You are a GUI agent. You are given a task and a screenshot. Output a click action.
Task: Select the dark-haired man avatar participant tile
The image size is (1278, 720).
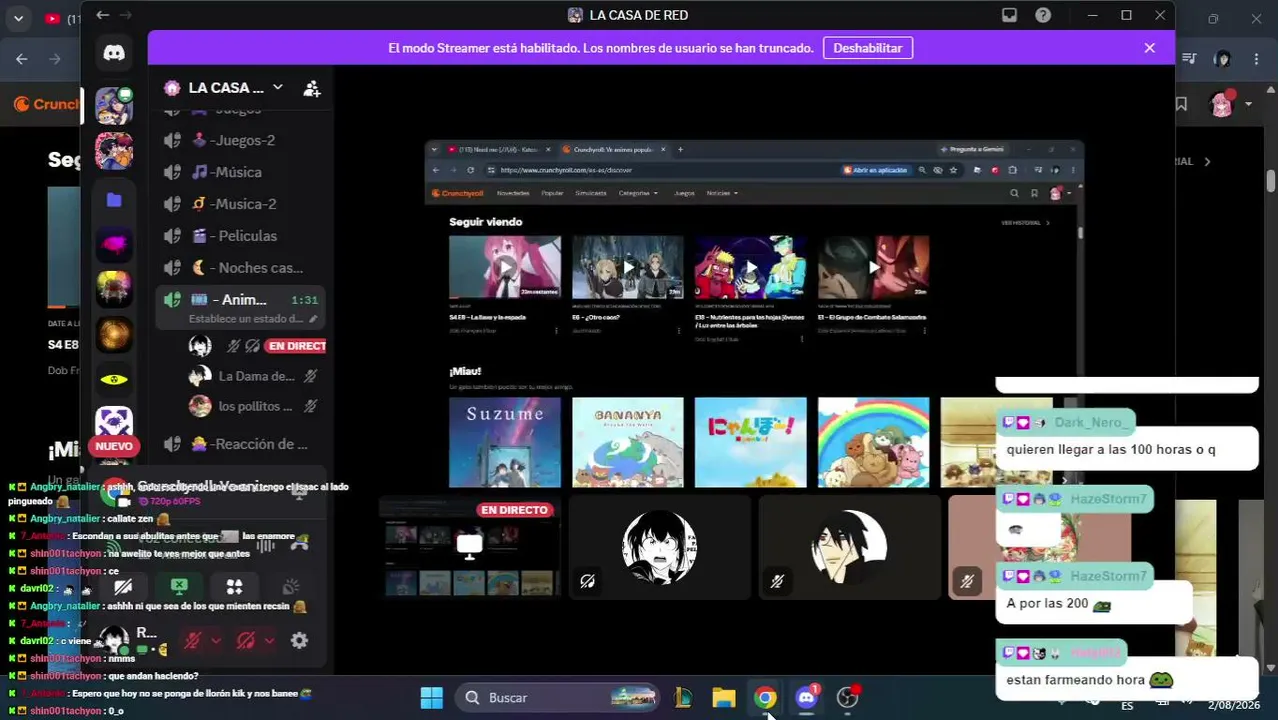coord(849,546)
